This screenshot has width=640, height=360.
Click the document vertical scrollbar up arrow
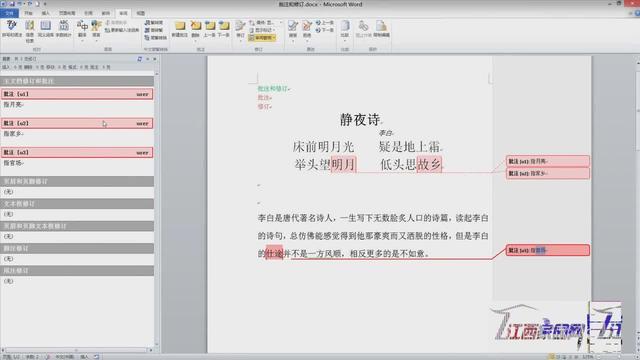pos(638,63)
